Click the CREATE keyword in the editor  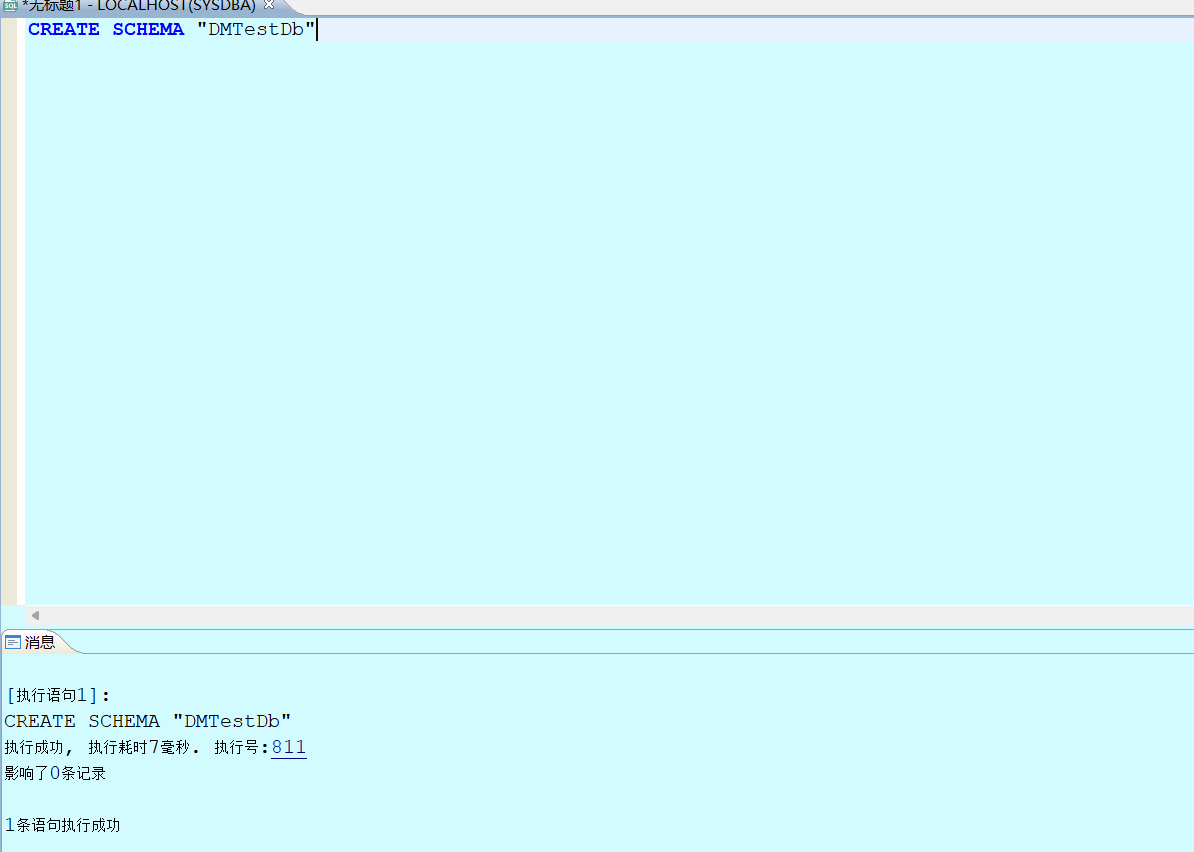pos(64,30)
